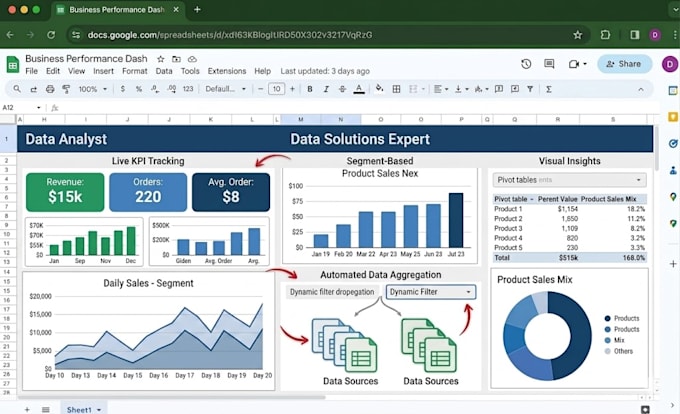This screenshot has height=414, width=680.
Task: Format as currency with dollar icon
Action: coord(123,89)
